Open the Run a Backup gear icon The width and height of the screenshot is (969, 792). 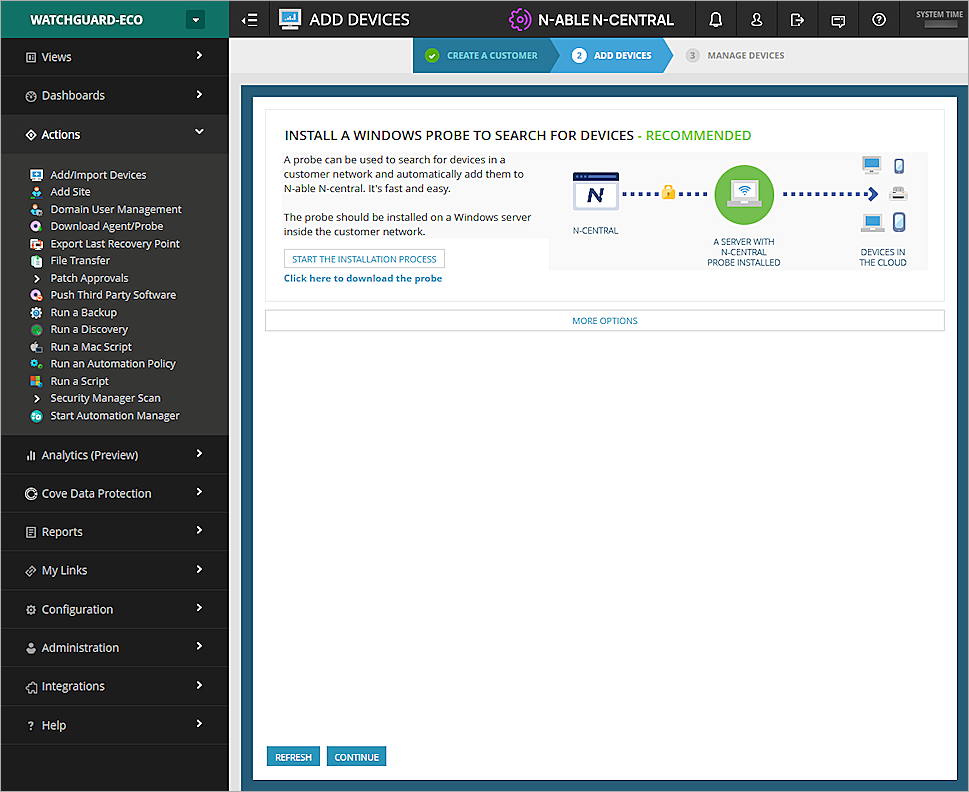click(x=35, y=312)
